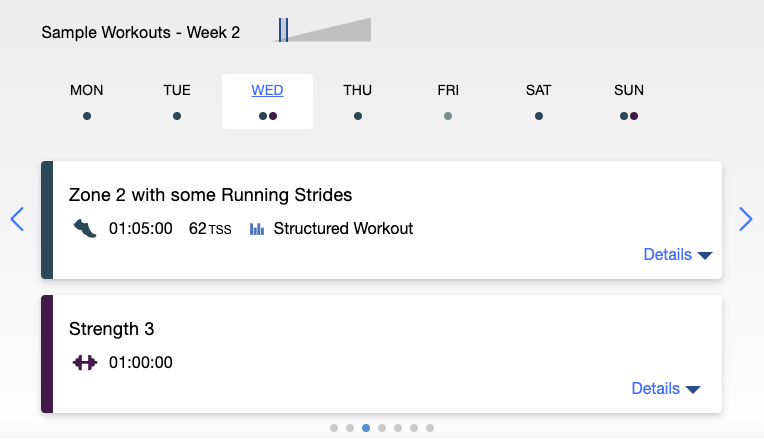Image resolution: width=764 pixels, height=446 pixels.
Task: Jump to the last pagination dot
Action: coord(430,428)
